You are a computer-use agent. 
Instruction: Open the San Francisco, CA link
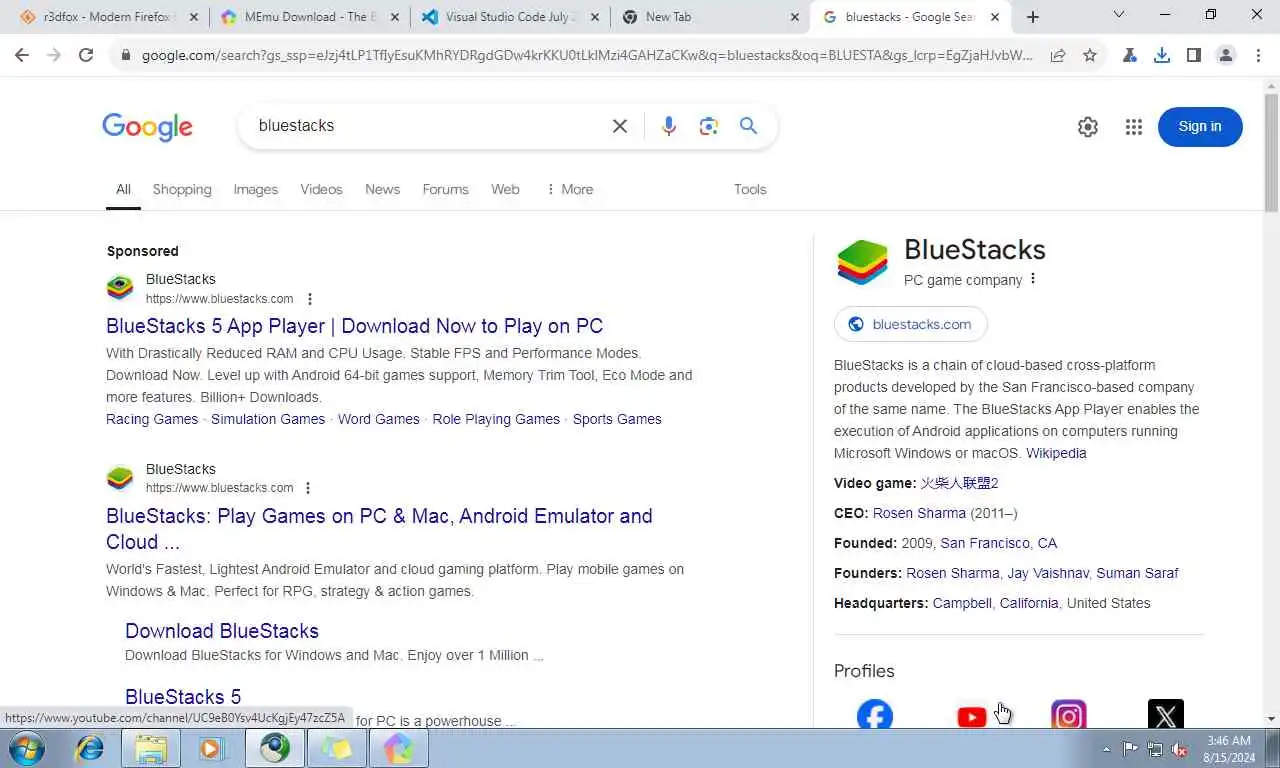point(998,543)
